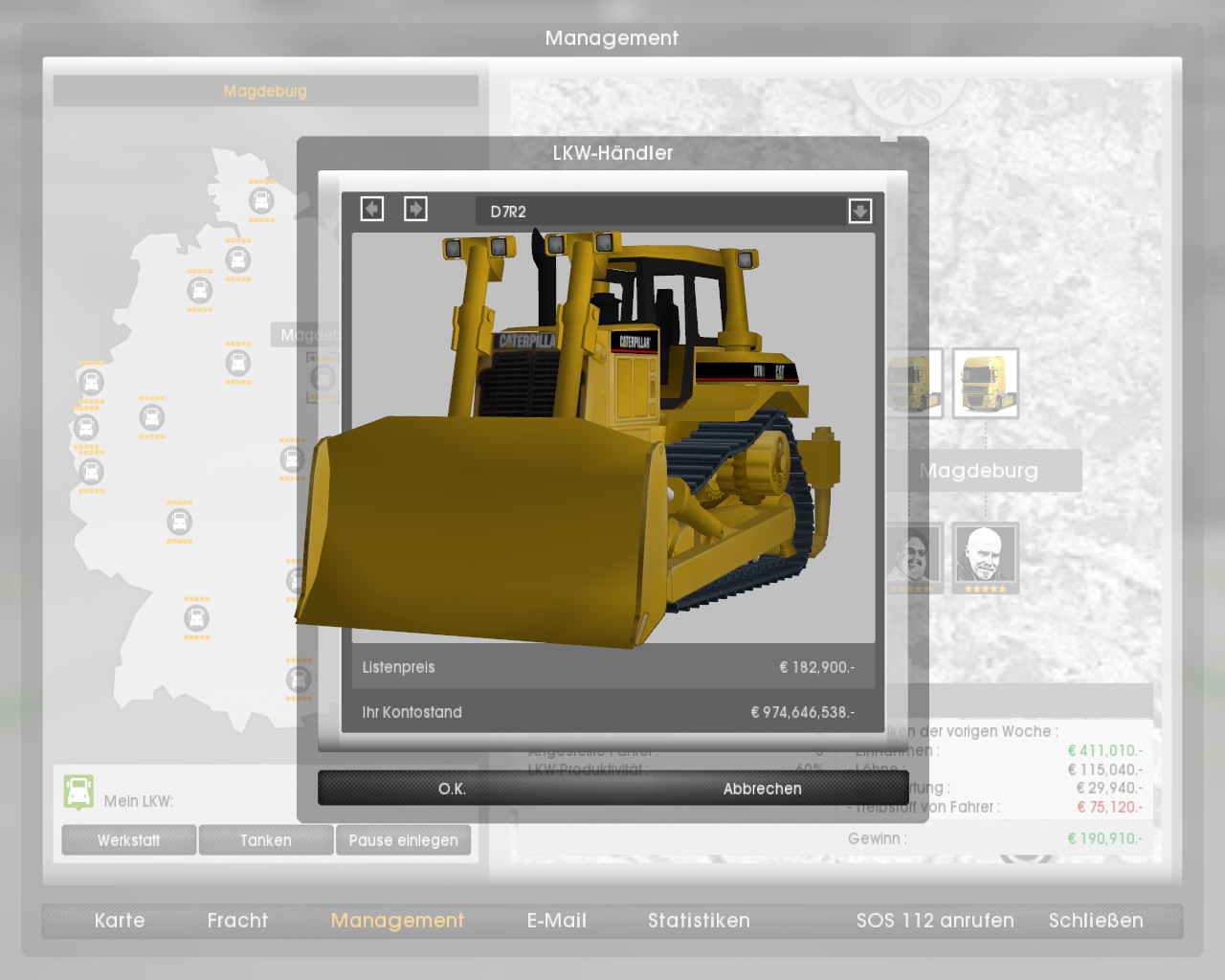Go to the Werkstatt for my truck
Image resolution: width=1225 pixels, height=980 pixels.
click(x=129, y=840)
